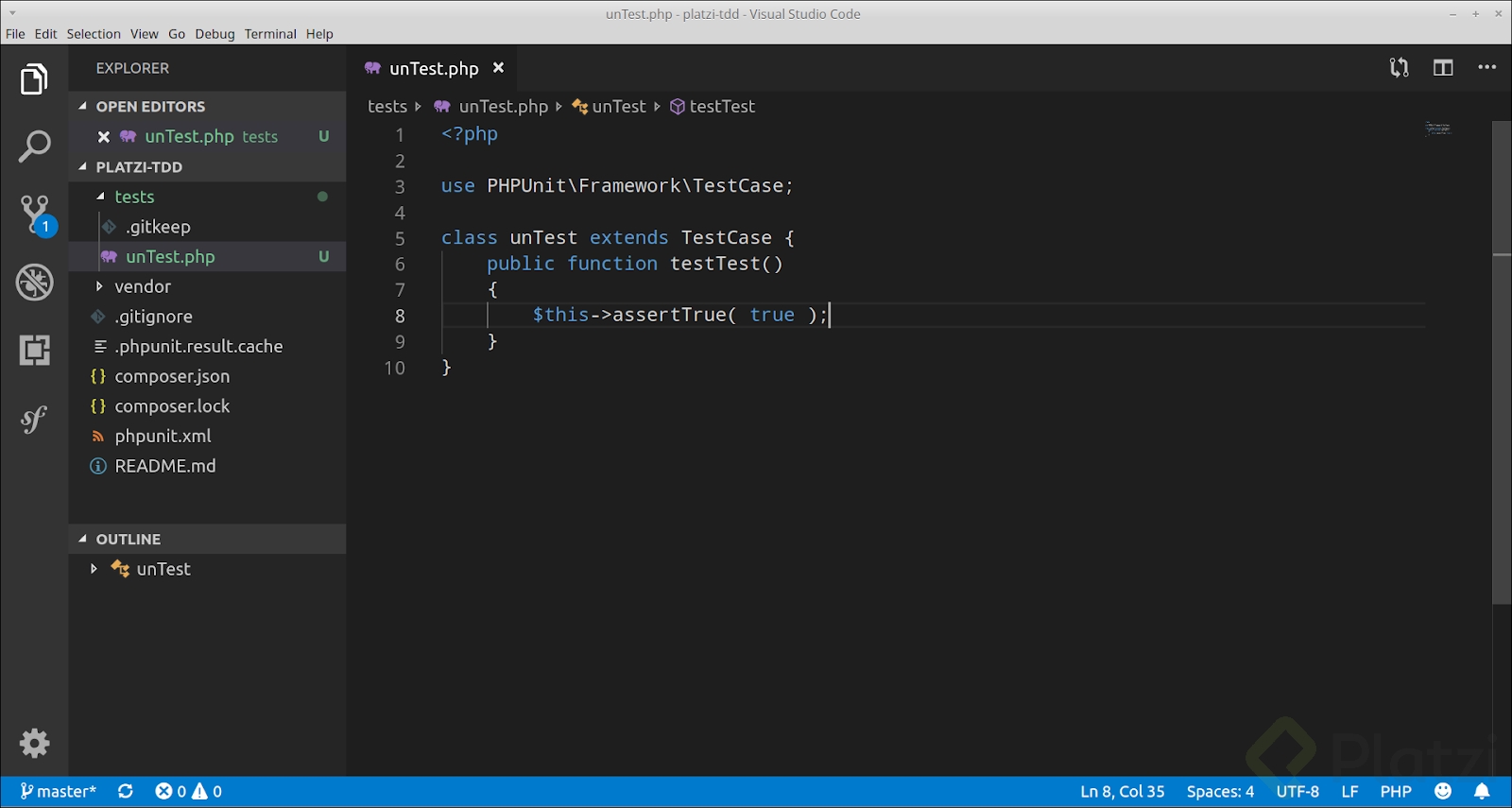Expand unTest node in Outline
This screenshot has height=808, width=1512.
[x=94, y=569]
